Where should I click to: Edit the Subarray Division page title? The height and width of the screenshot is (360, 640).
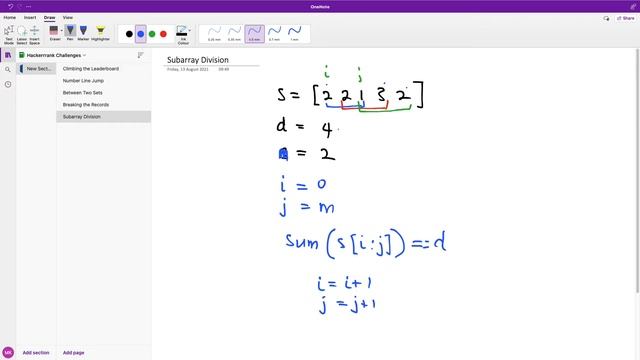coord(198,60)
